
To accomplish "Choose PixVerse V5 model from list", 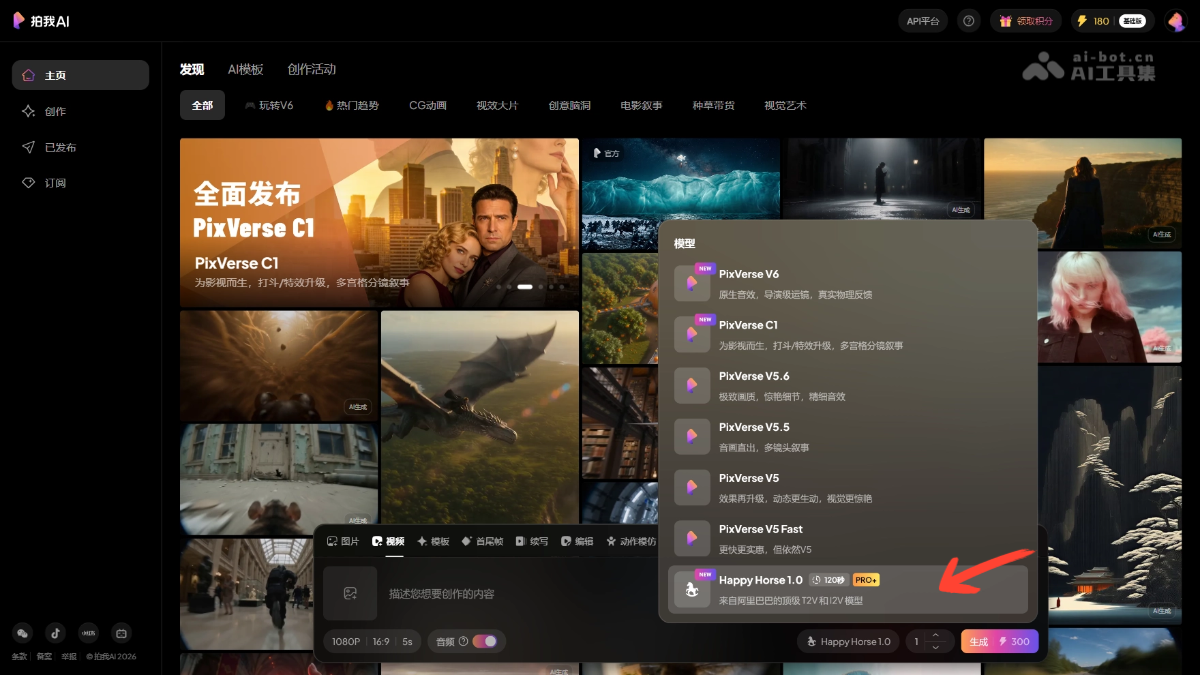I will coord(848,488).
